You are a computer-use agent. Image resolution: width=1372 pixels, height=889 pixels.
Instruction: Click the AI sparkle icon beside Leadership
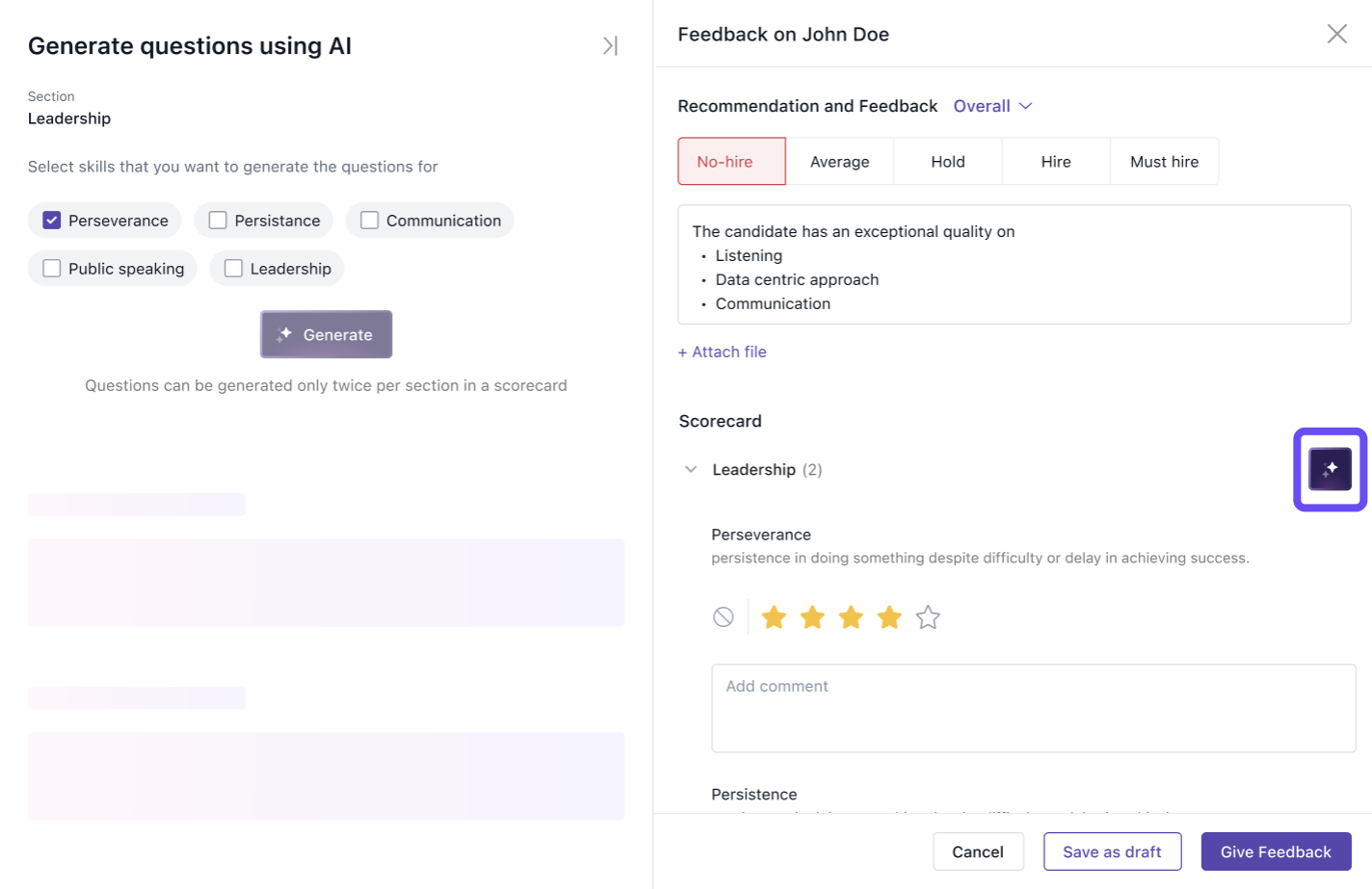point(1330,469)
